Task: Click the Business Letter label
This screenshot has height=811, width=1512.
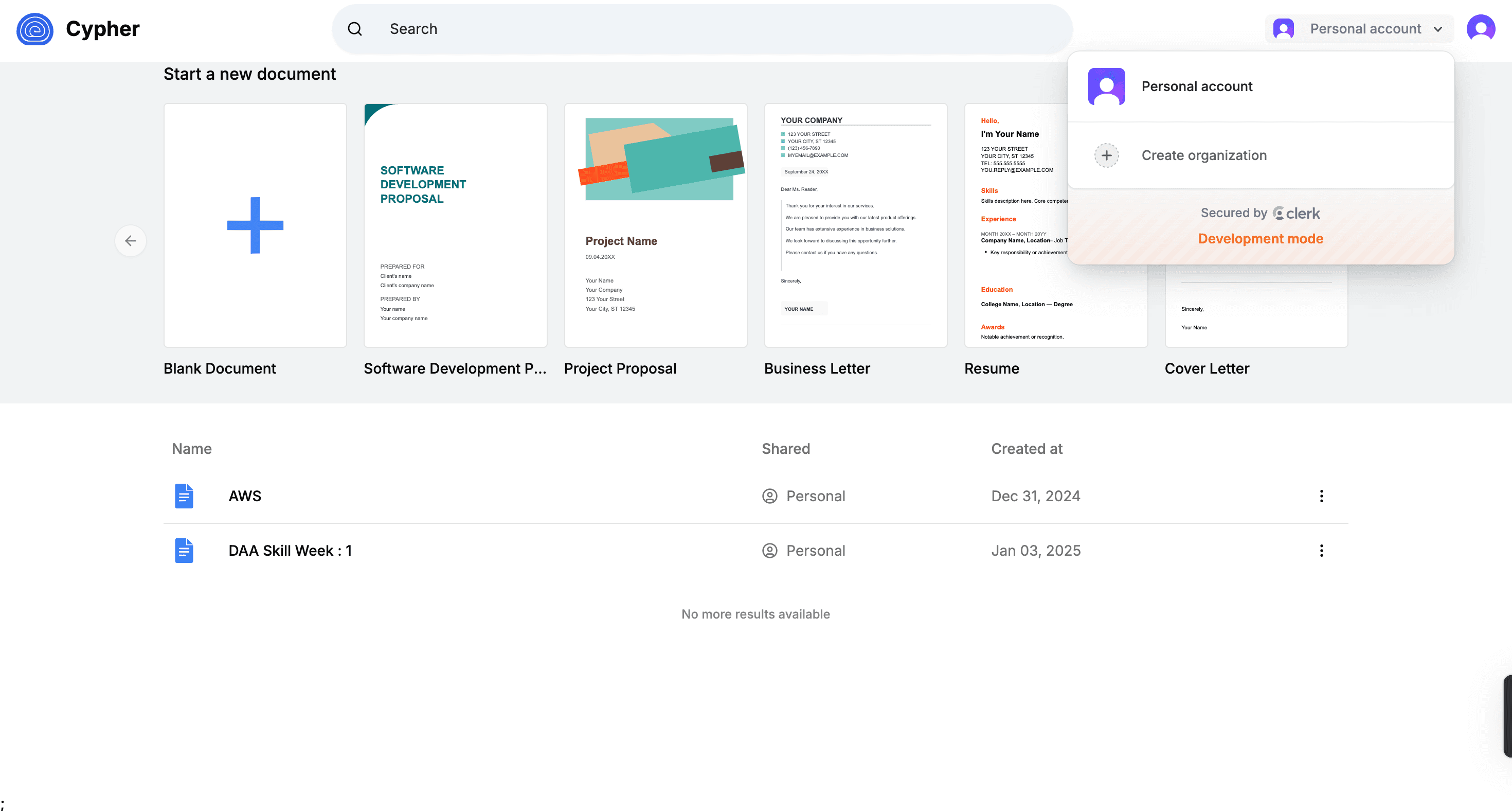Action: click(817, 368)
